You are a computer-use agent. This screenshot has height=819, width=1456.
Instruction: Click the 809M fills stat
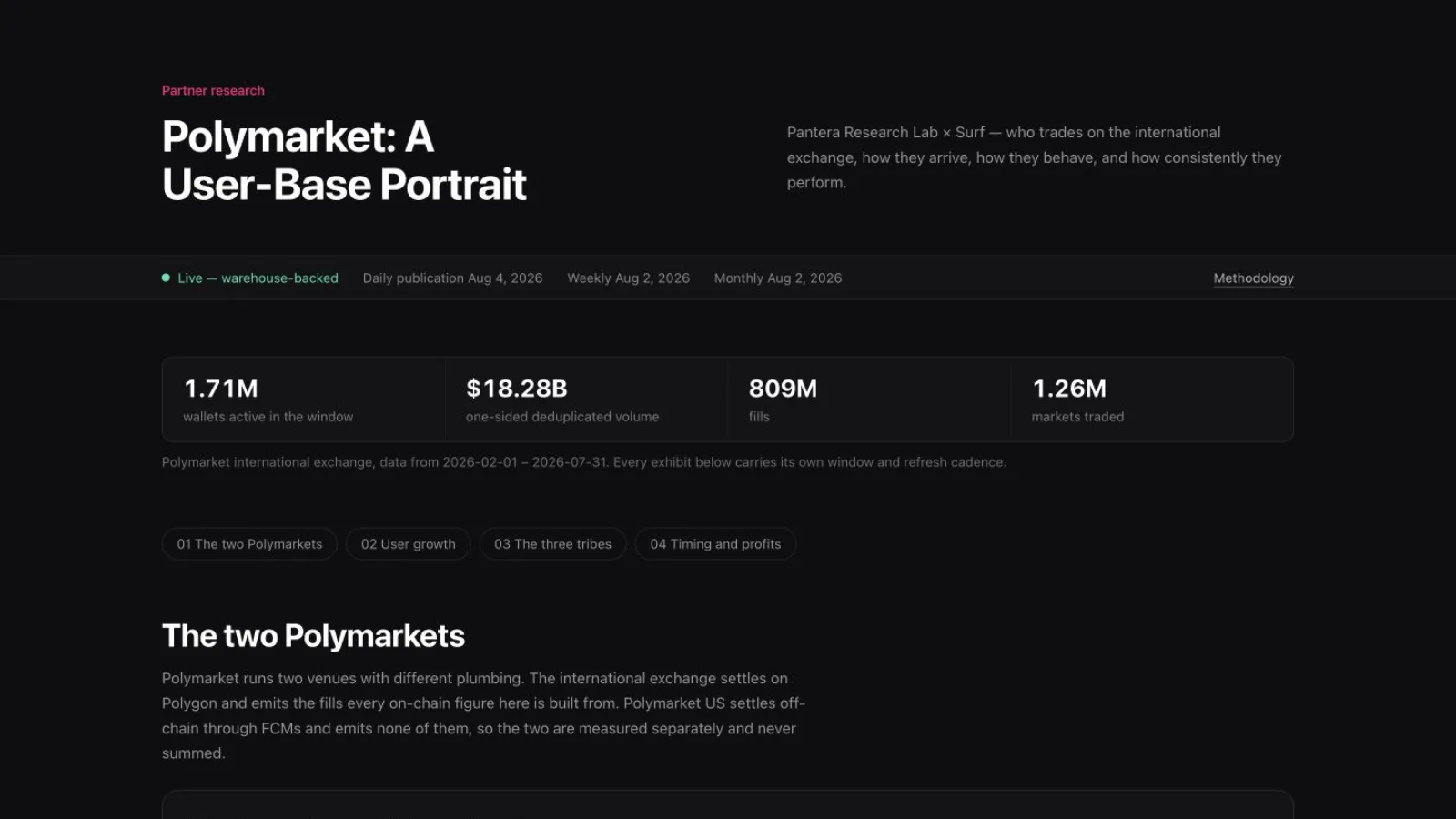[x=869, y=399]
